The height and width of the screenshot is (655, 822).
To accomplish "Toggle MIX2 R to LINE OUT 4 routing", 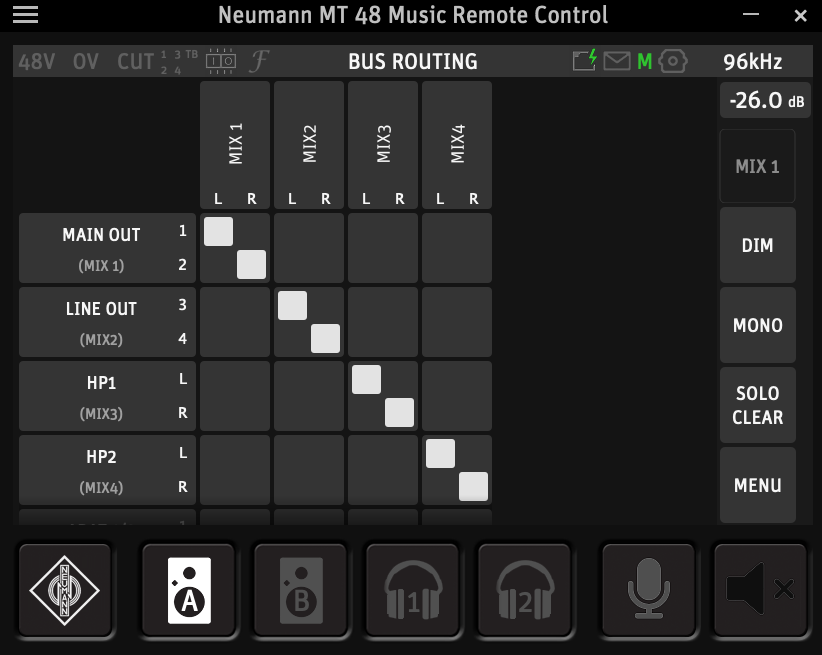I will (326, 338).
